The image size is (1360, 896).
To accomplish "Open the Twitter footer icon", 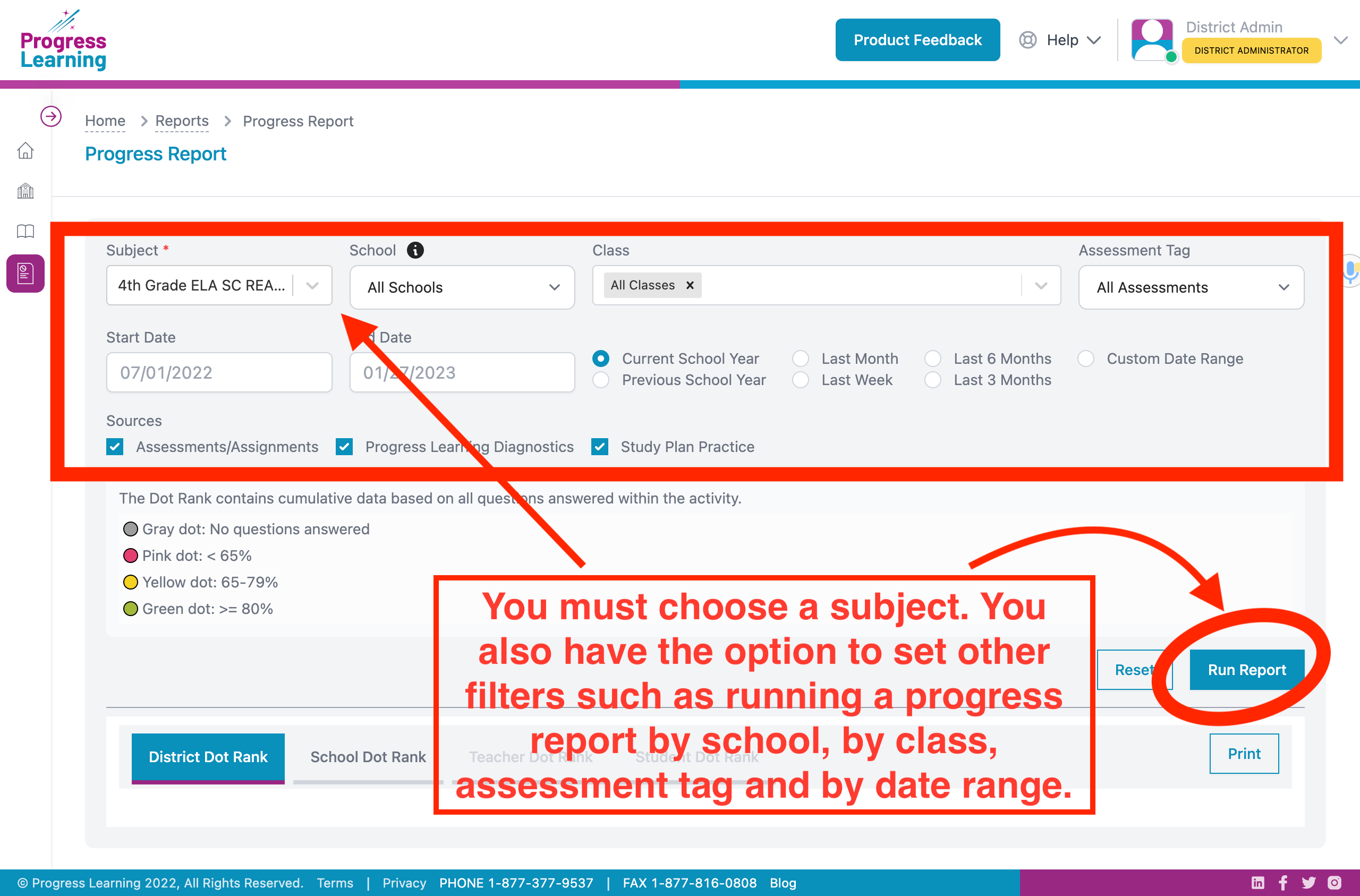I will [x=1308, y=882].
